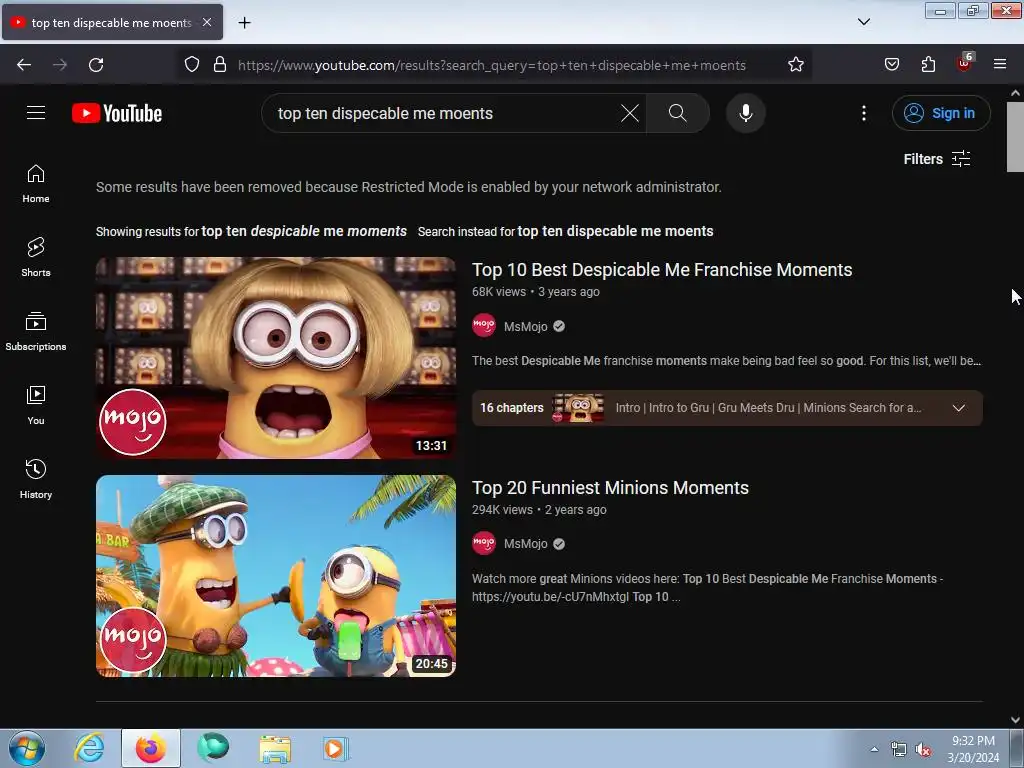Viewport: 1024px width, 768px height.
Task: Open the tracking protection shield icon
Action: click(x=191, y=65)
